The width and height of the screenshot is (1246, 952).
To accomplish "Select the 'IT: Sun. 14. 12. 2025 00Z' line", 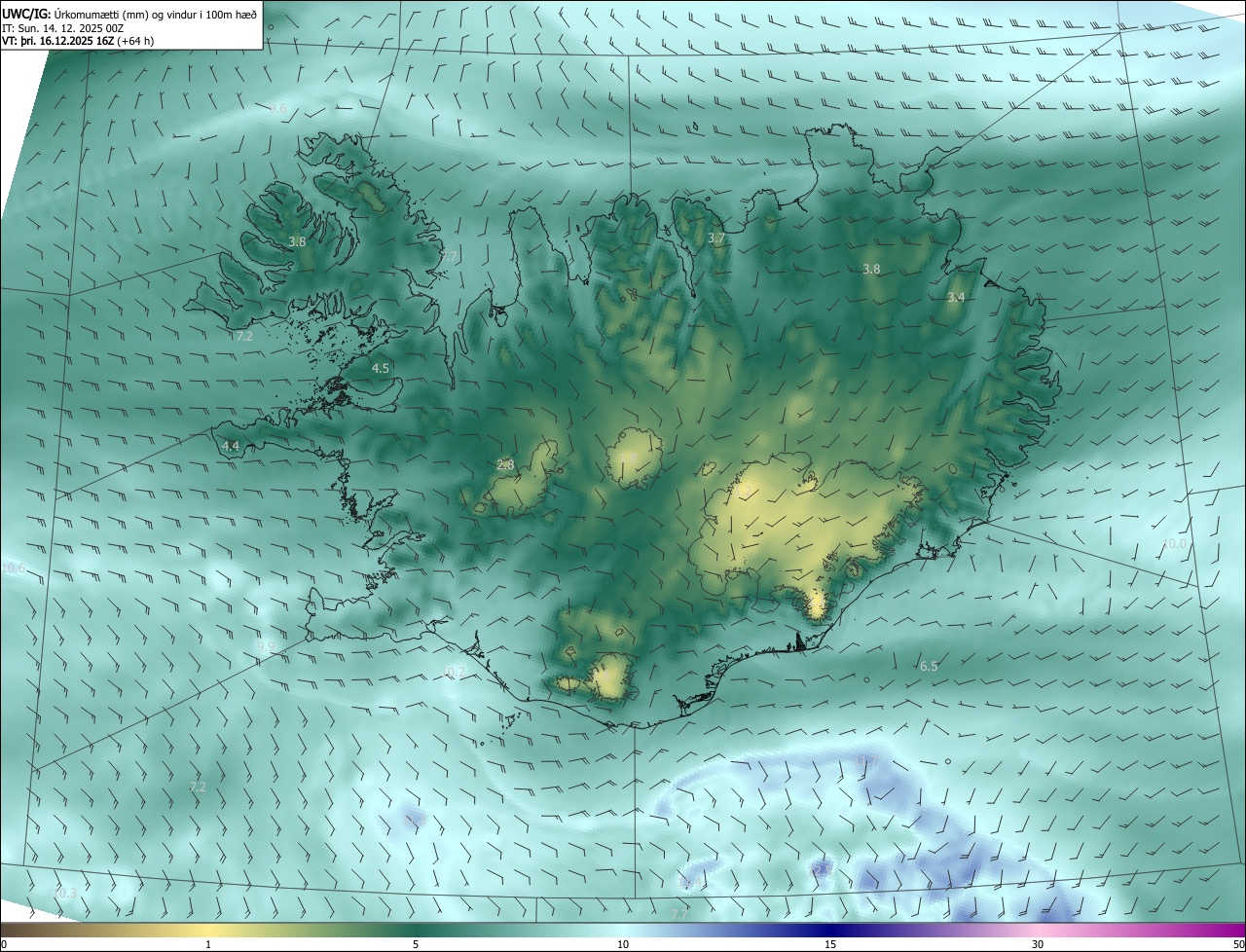I will (62, 27).
